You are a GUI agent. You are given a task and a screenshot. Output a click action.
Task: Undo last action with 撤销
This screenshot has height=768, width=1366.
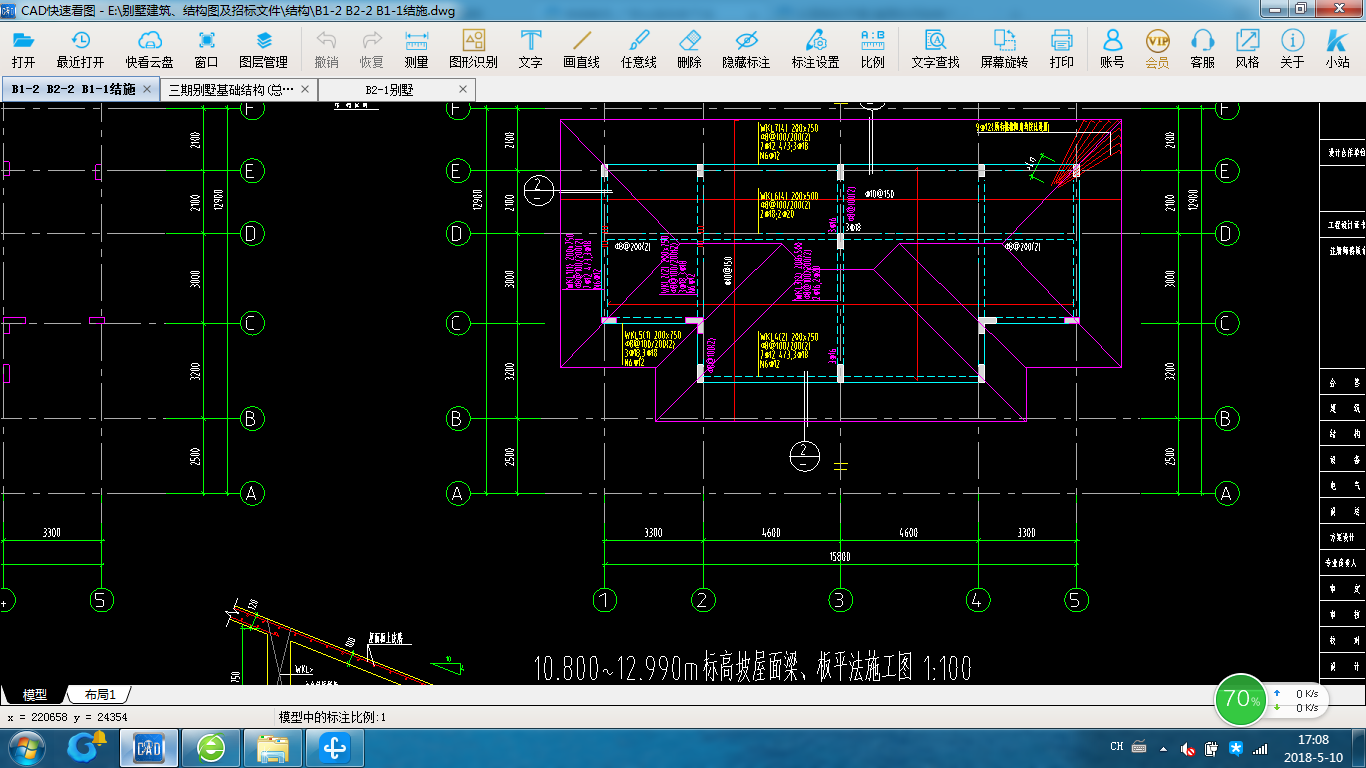tap(326, 49)
